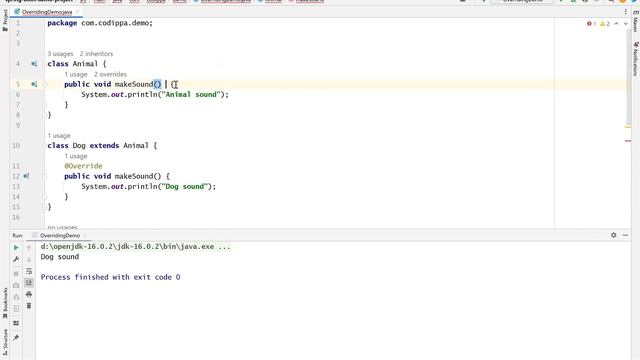This screenshot has height=360, width=640.
Task: Click the camera dump threads icon
Action: (x=16, y=285)
